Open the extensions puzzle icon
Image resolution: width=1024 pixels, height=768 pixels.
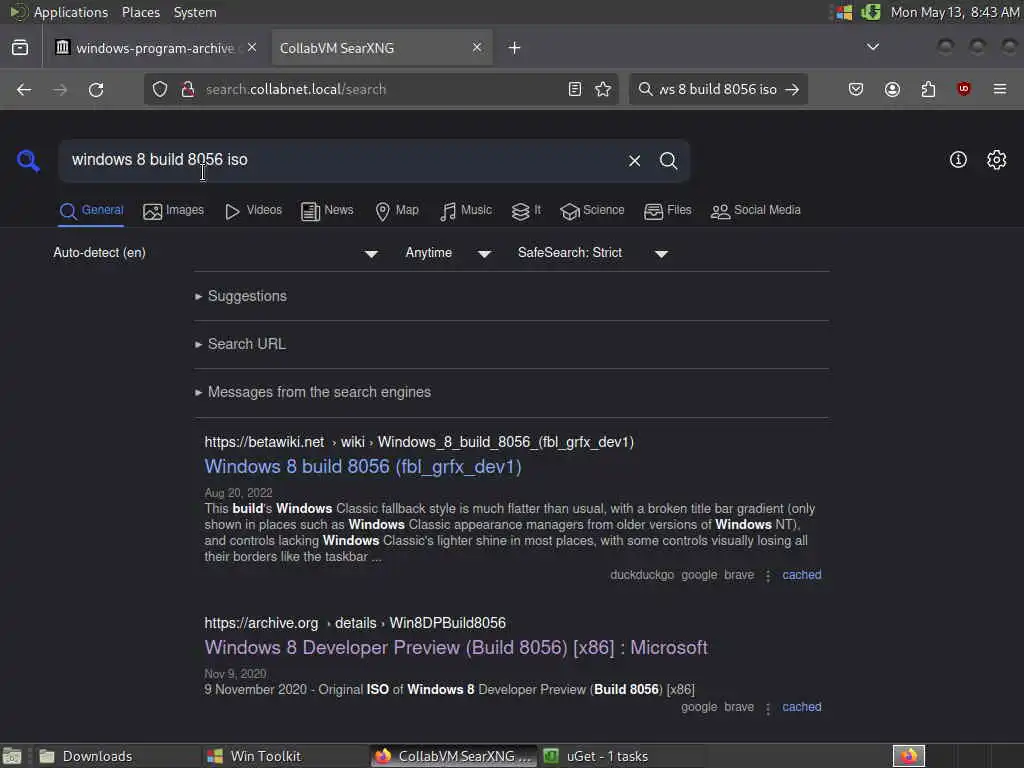click(x=928, y=89)
